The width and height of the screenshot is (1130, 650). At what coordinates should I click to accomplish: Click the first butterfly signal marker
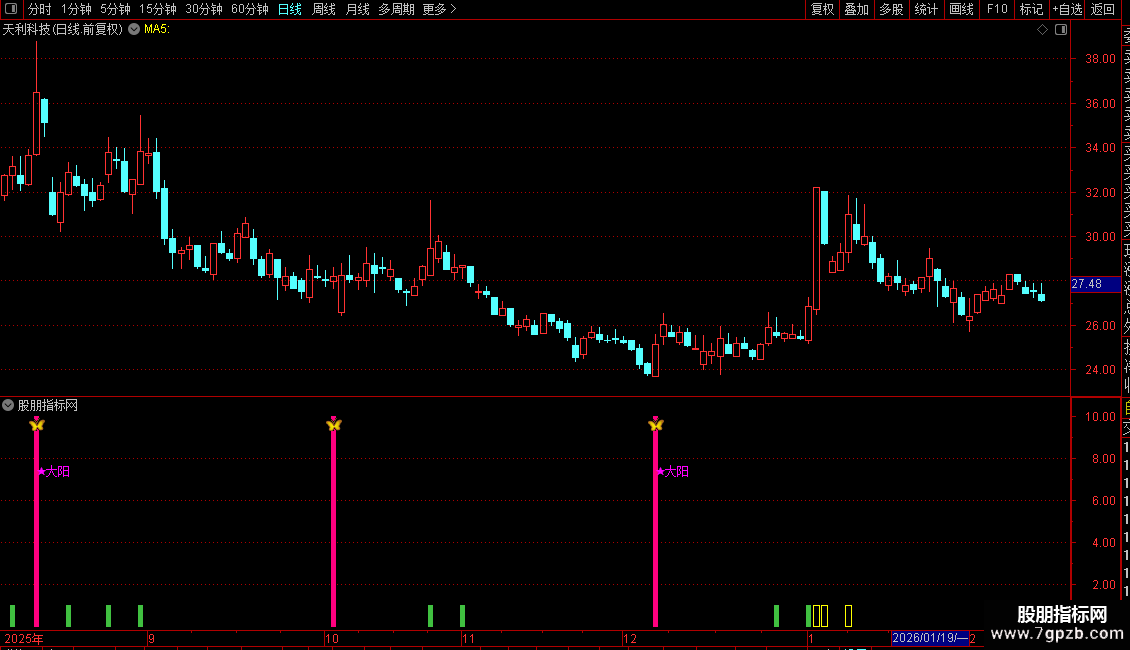pos(37,424)
